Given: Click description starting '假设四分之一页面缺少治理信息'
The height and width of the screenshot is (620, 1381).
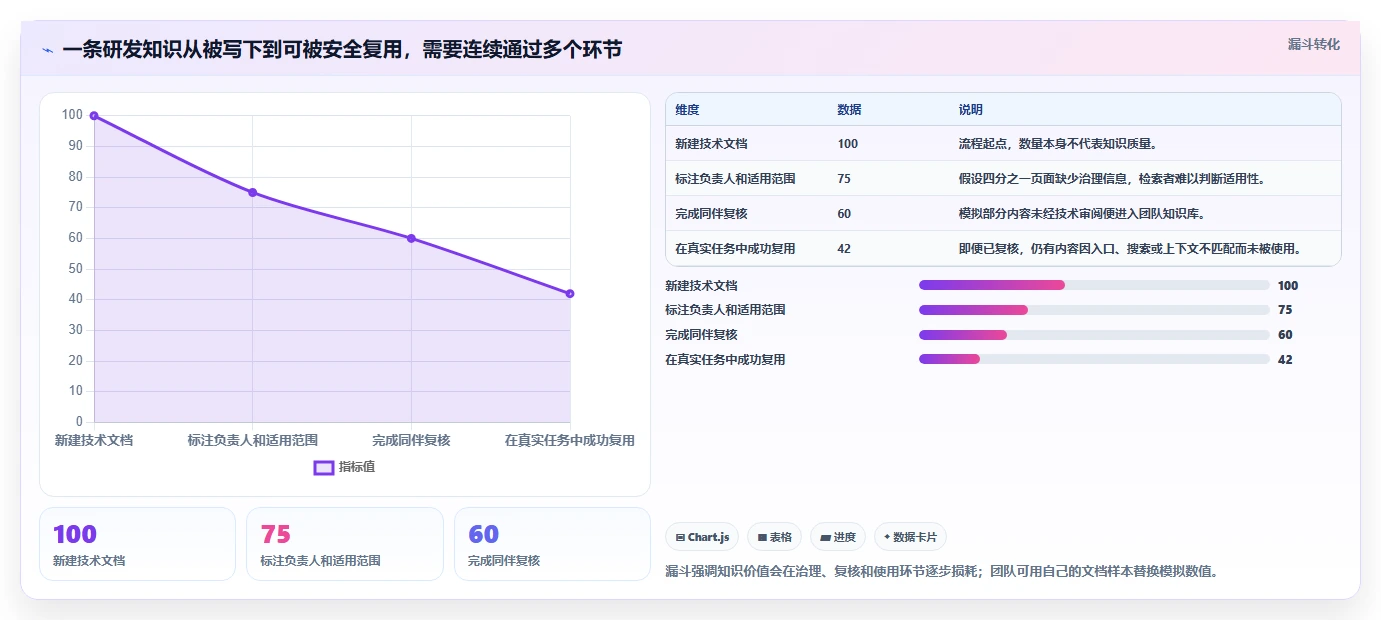Looking at the screenshot, I should click(1112, 179).
